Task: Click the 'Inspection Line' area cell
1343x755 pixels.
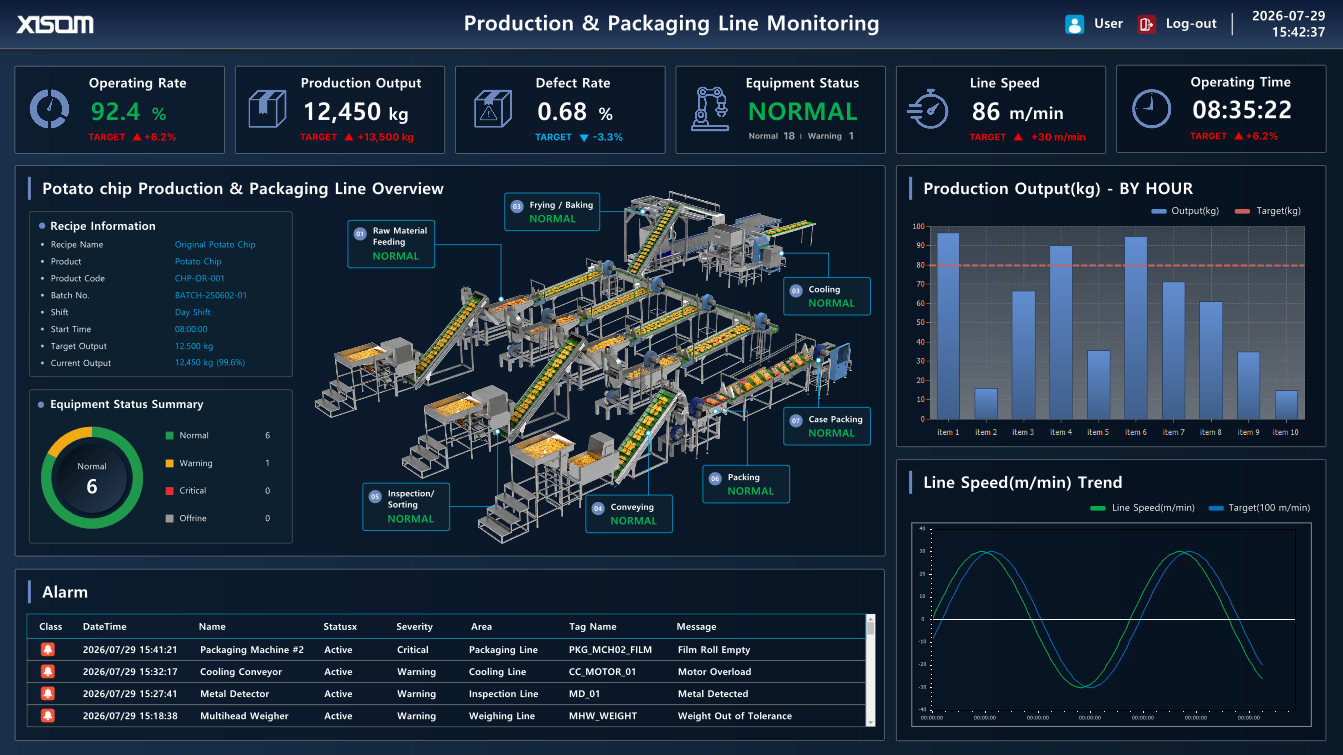Action: [504, 694]
